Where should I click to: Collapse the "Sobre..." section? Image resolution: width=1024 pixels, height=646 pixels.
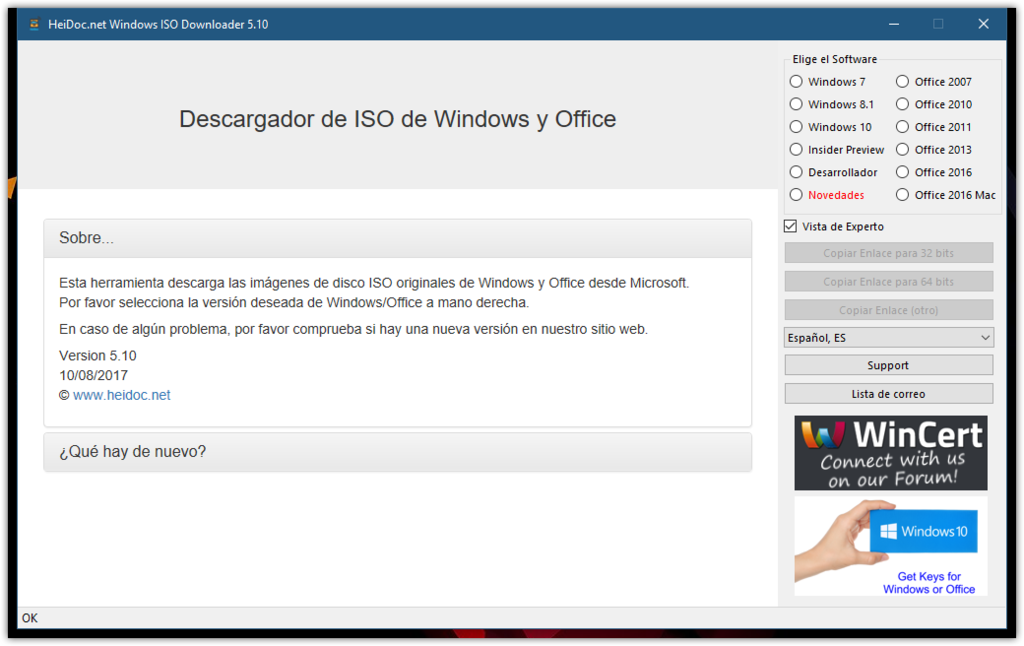click(397, 238)
